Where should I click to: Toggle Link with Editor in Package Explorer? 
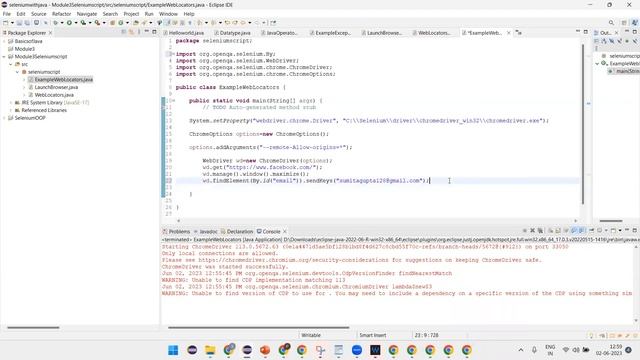(131, 32)
